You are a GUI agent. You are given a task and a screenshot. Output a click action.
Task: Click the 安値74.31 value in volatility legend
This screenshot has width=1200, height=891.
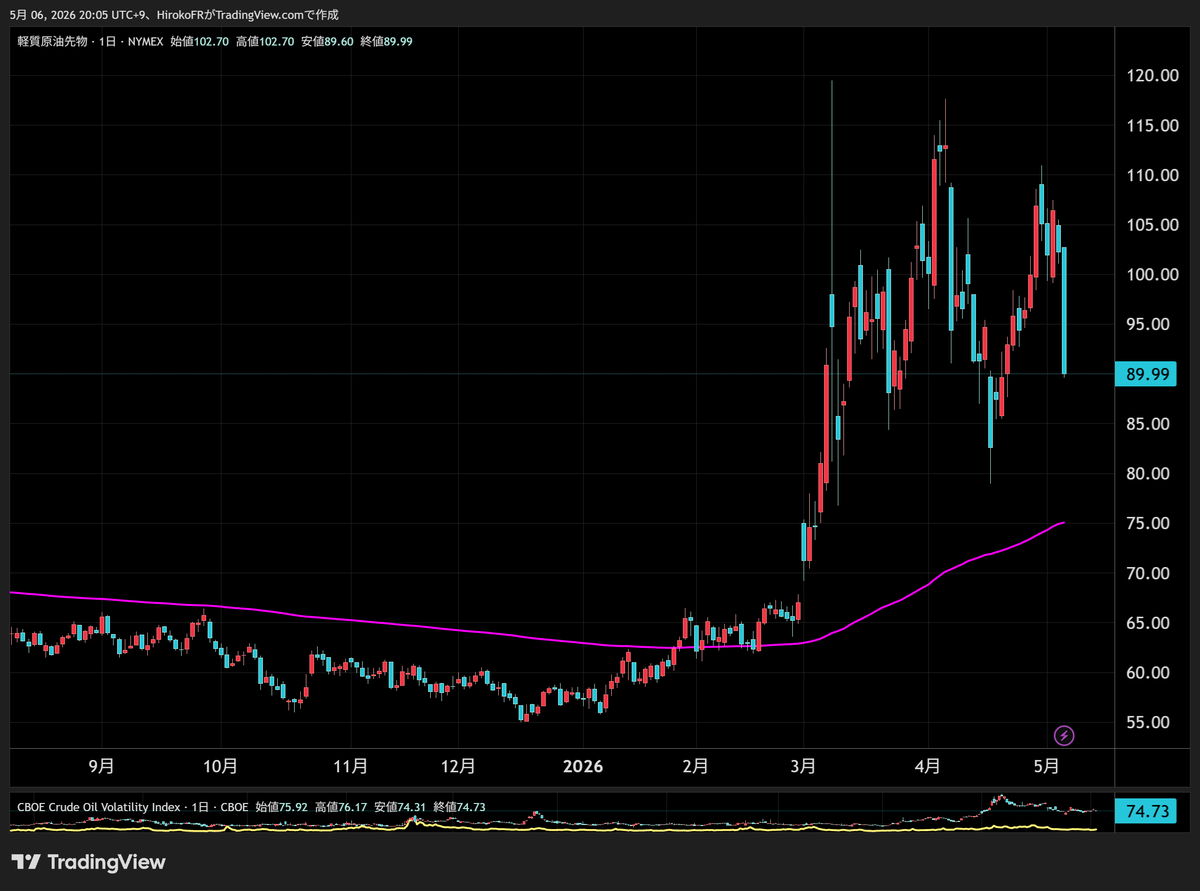click(x=400, y=807)
